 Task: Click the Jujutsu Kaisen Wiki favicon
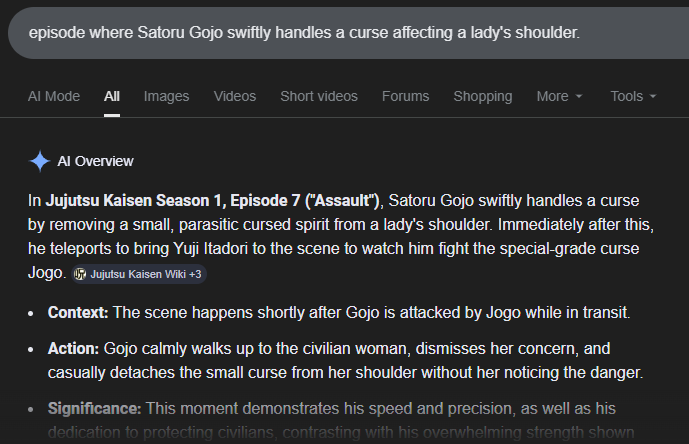pos(80,274)
